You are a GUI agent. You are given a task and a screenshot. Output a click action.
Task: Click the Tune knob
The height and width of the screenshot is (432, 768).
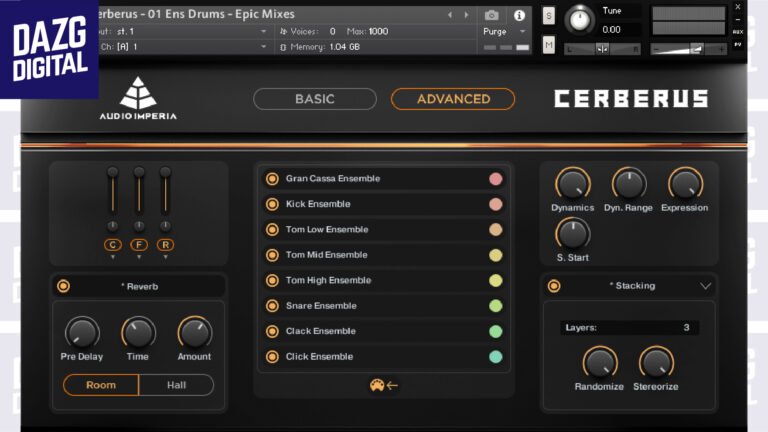tap(579, 20)
